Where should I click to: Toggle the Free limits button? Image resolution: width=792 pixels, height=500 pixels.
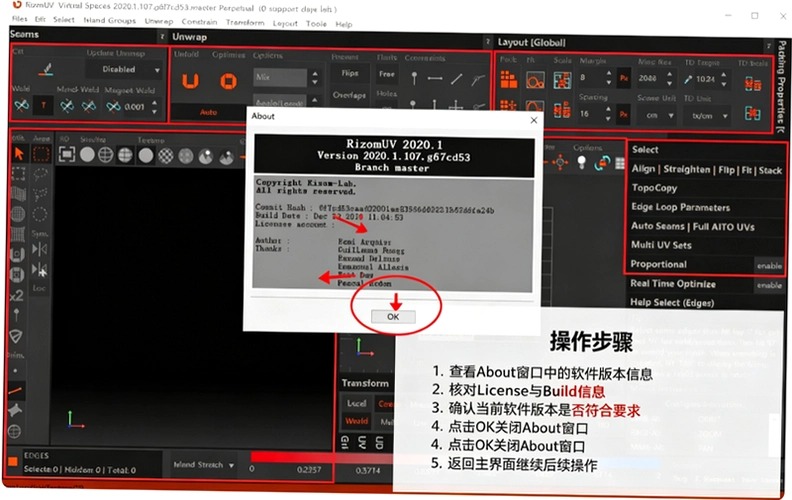(387, 74)
